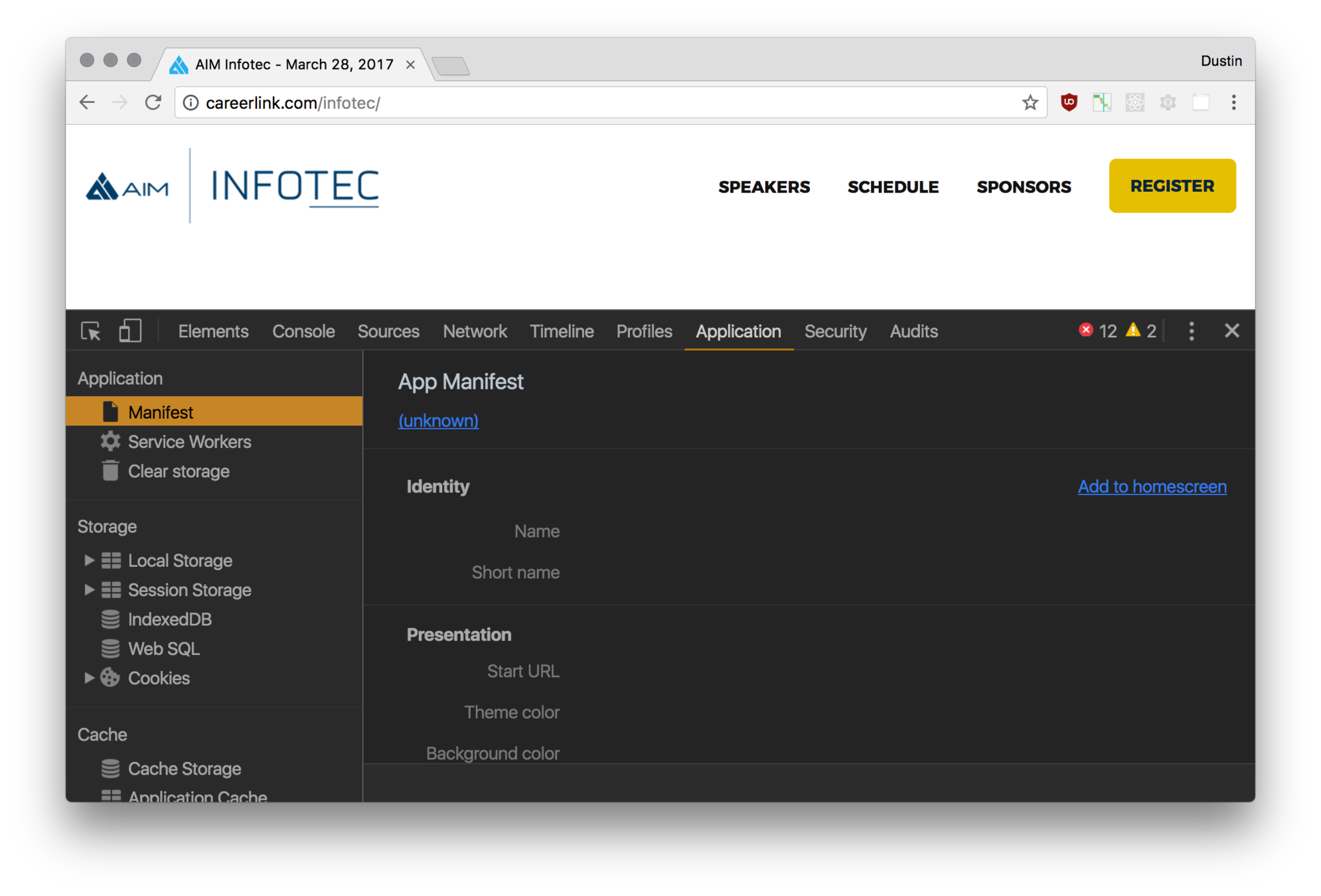Expand the Local Storage tree
Viewport: 1321px width, 896px height.
88,560
